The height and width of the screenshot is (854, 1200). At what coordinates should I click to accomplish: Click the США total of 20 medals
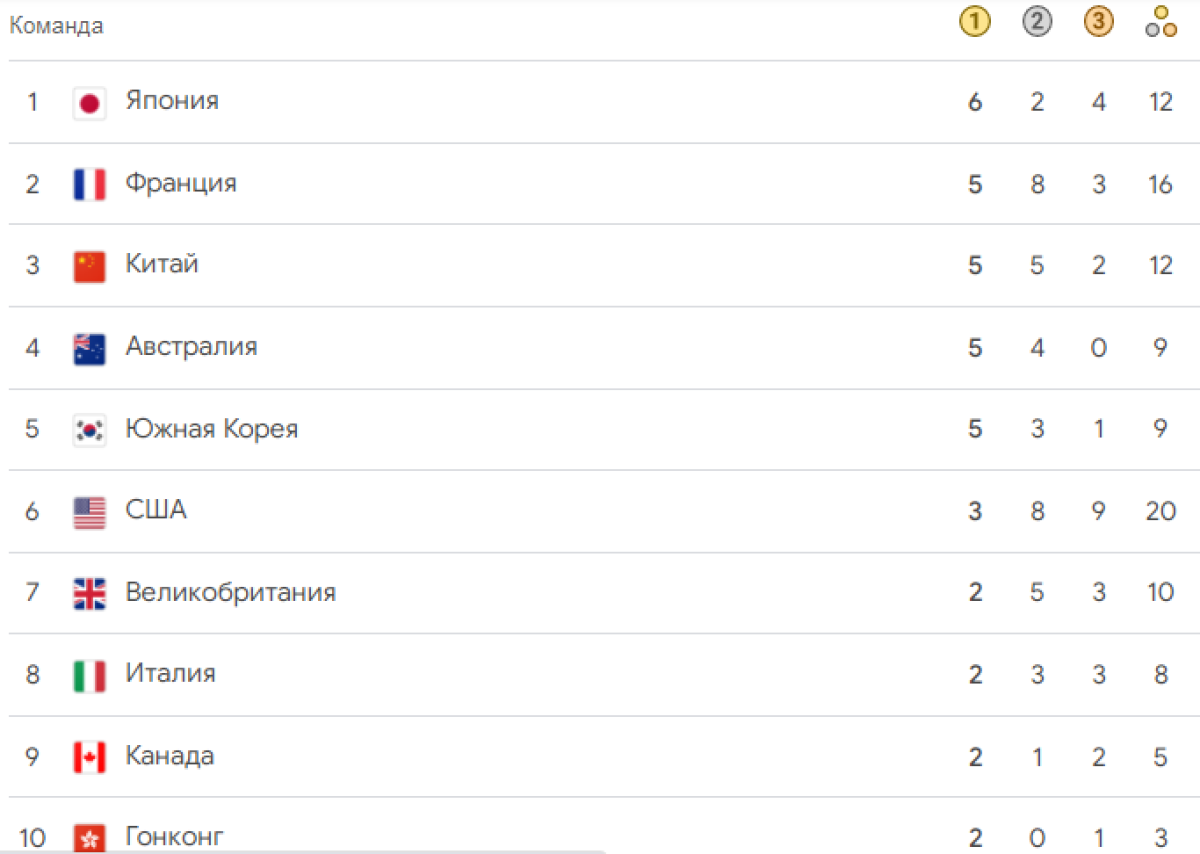point(1160,511)
